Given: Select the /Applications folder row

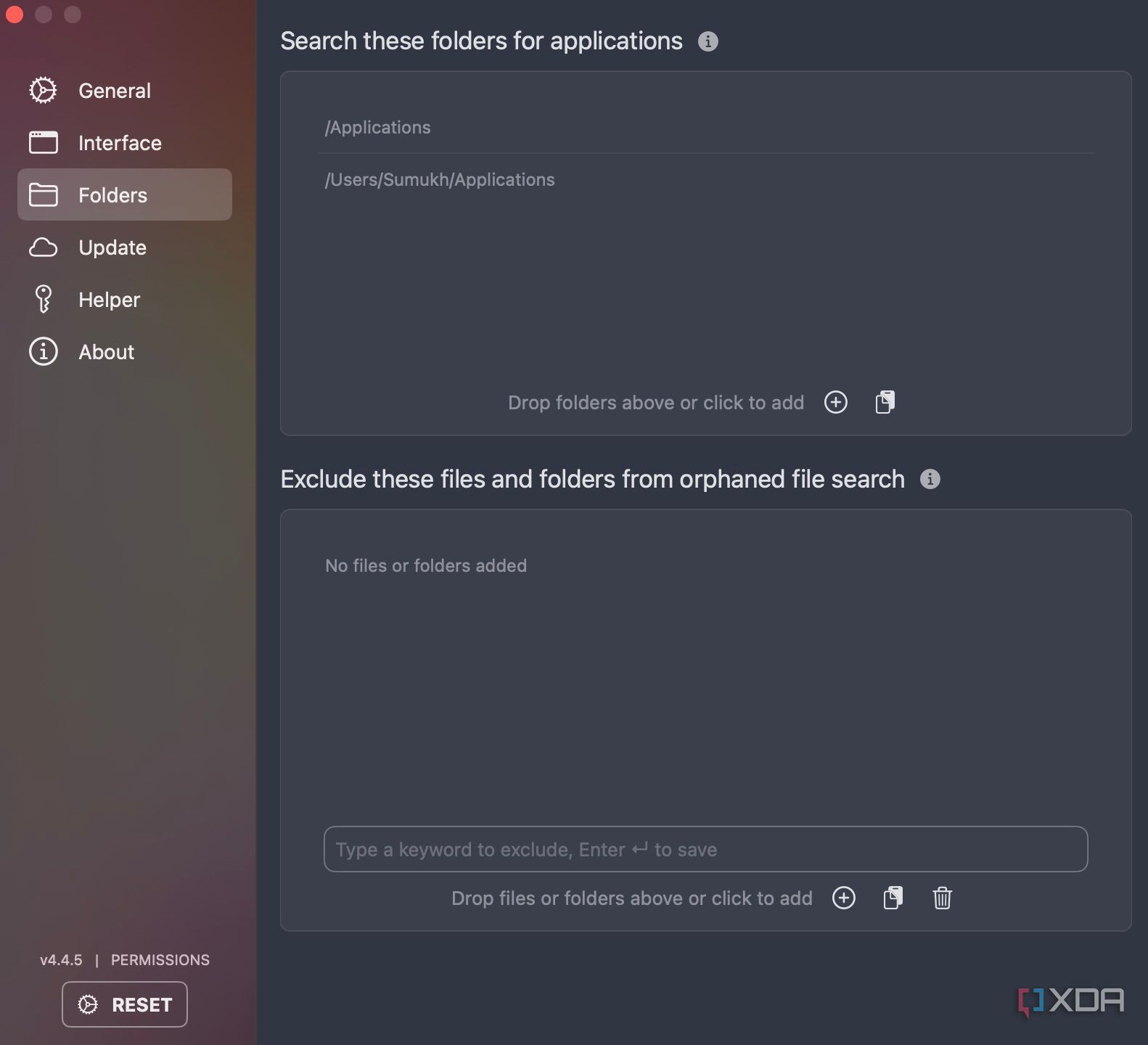Looking at the screenshot, I should [705, 127].
